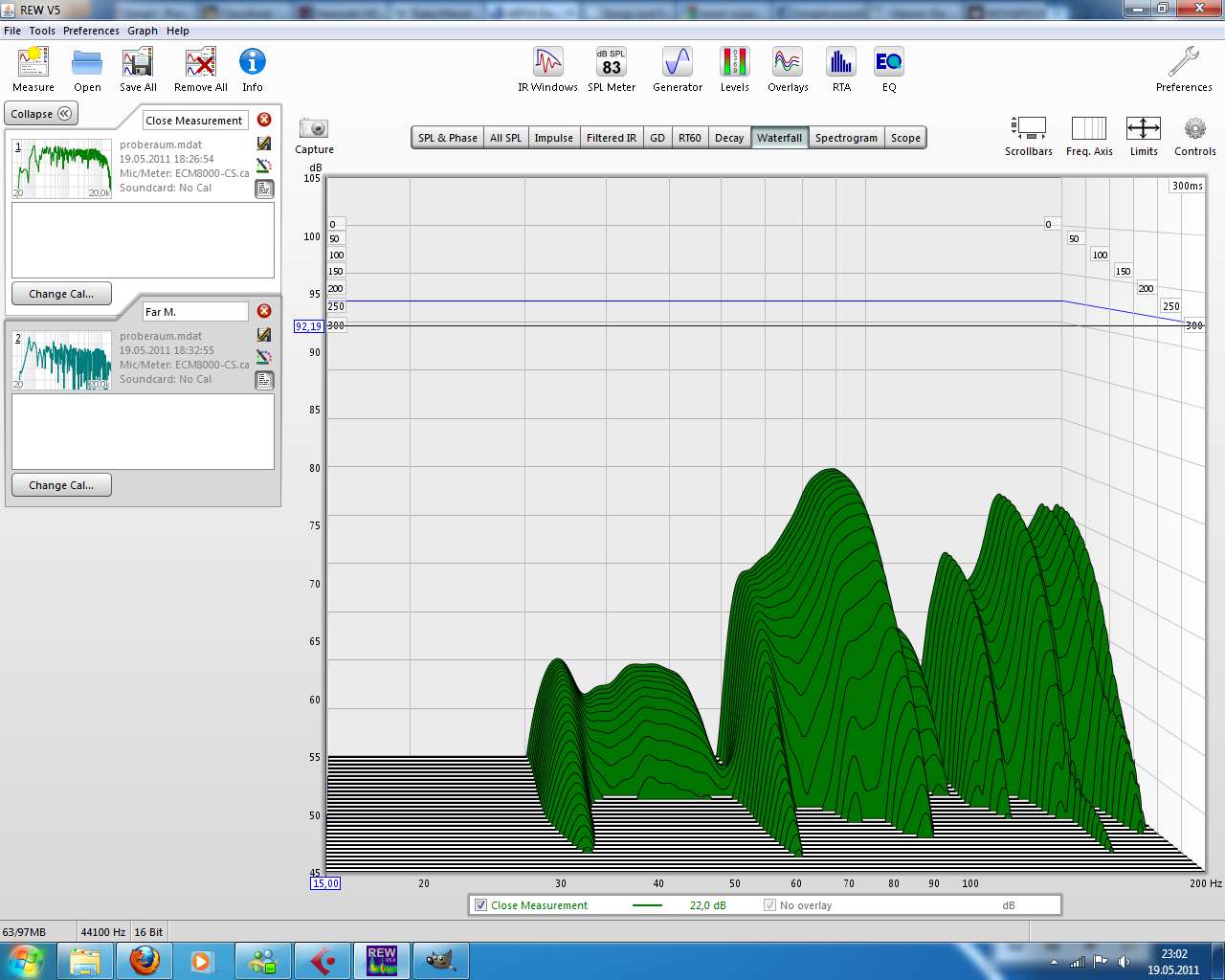Toggle the Scrollbars display option
The width and height of the screenshot is (1225, 980).
click(1028, 129)
